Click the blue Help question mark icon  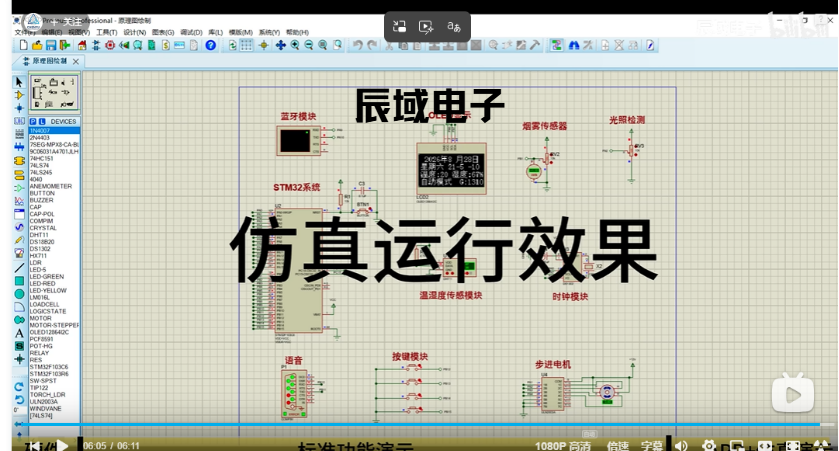pos(211,45)
